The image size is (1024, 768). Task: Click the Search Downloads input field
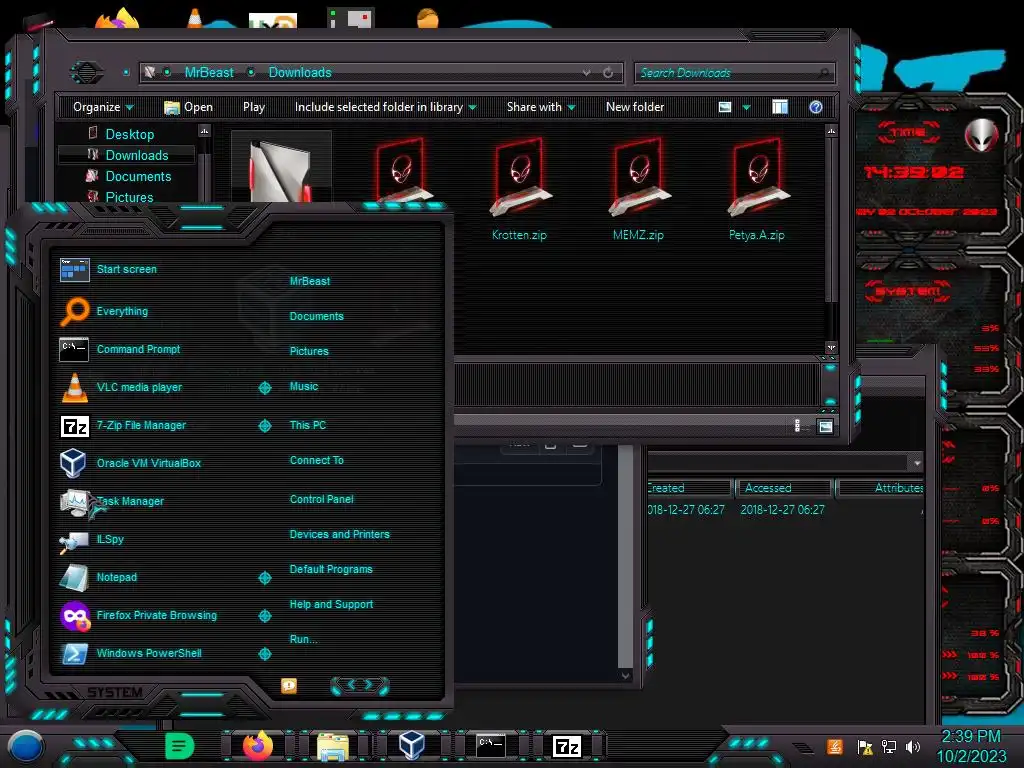(x=734, y=72)
